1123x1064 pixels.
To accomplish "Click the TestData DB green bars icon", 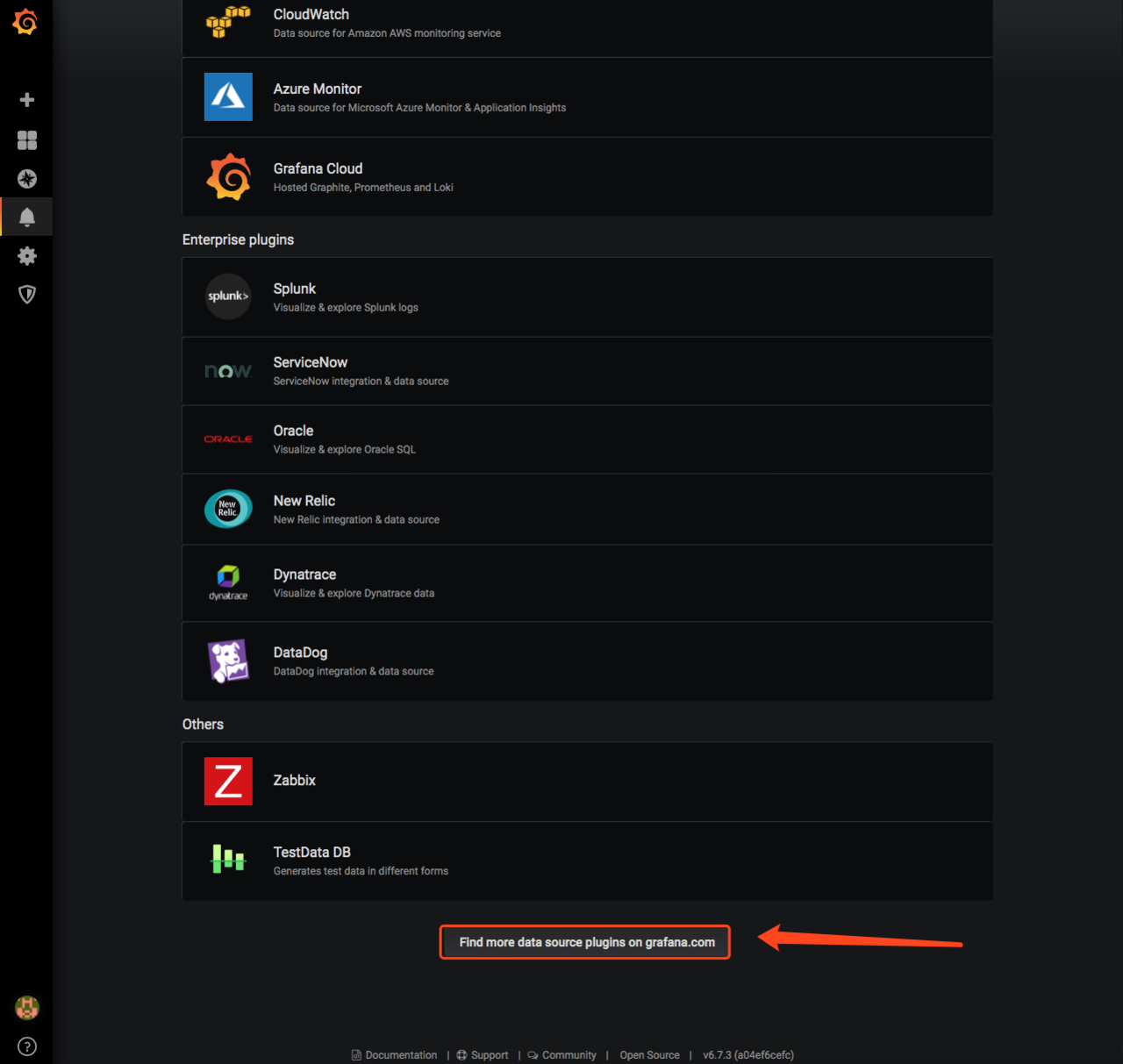I will tap(228, 859).
